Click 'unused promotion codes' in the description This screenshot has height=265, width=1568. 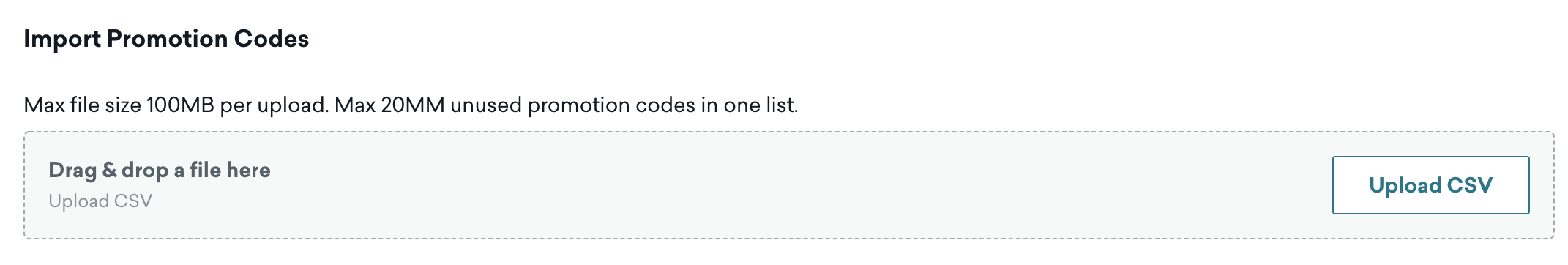tap(572, 105)
